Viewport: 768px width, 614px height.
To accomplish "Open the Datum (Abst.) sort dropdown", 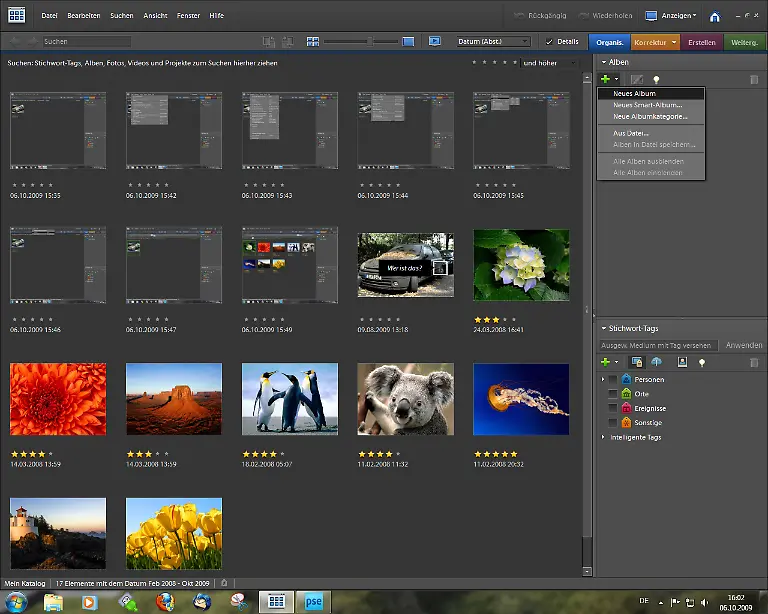I will [x=493, y=42].
